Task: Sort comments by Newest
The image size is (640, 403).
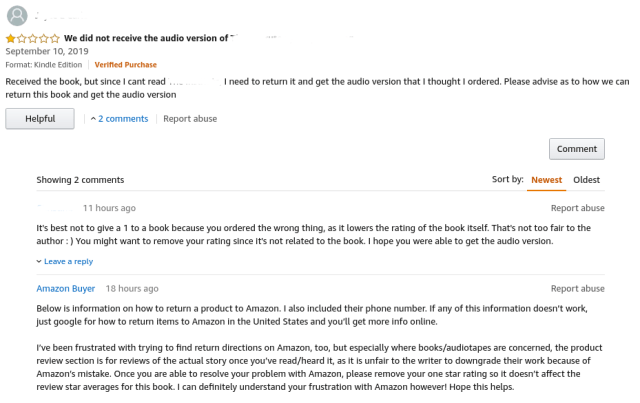Action: (546, 180)
